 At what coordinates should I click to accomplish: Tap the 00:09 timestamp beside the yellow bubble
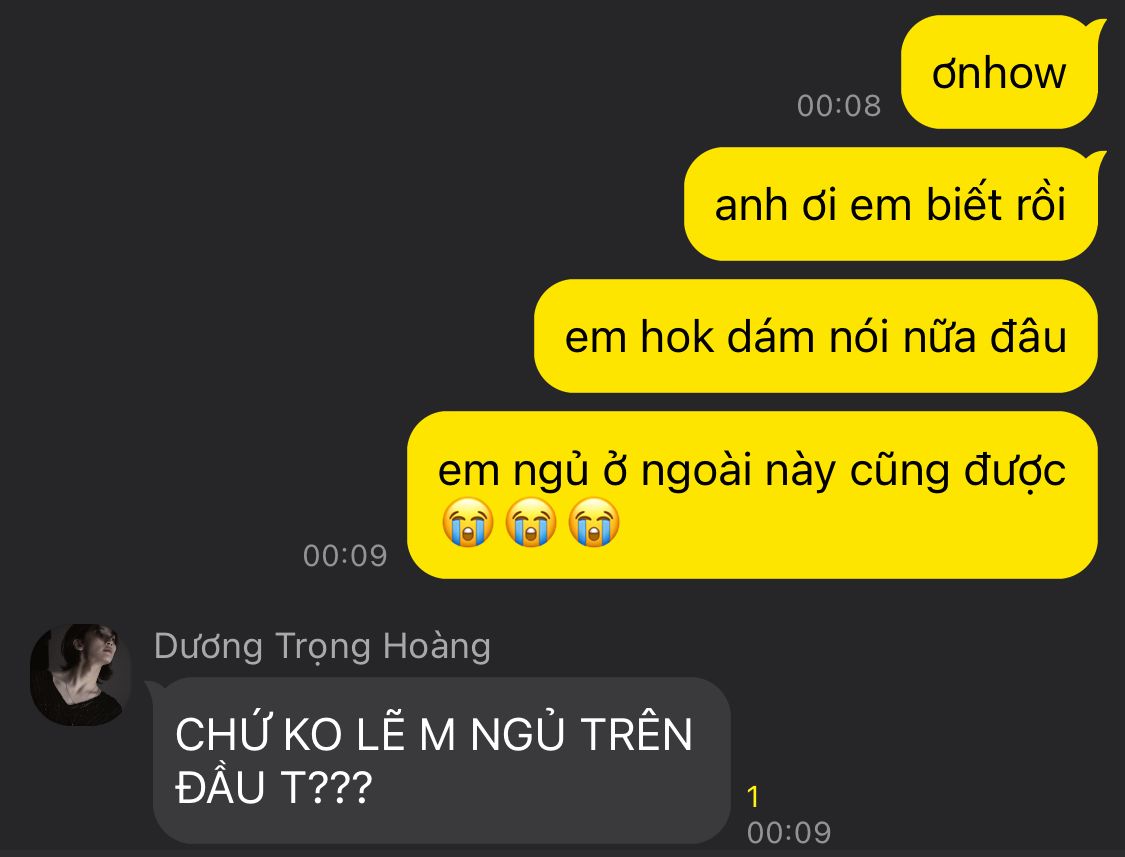coord(345,556)
